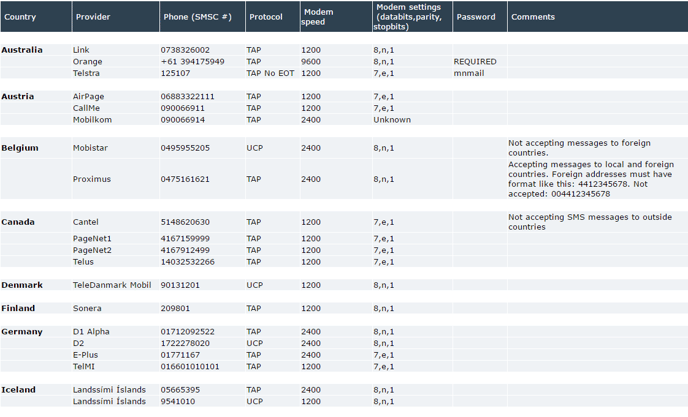Select the Telstra provider cell
Image resolution: width=688 pixels, height=417 pixels.
pyautogui.click(x=86, y=73)
